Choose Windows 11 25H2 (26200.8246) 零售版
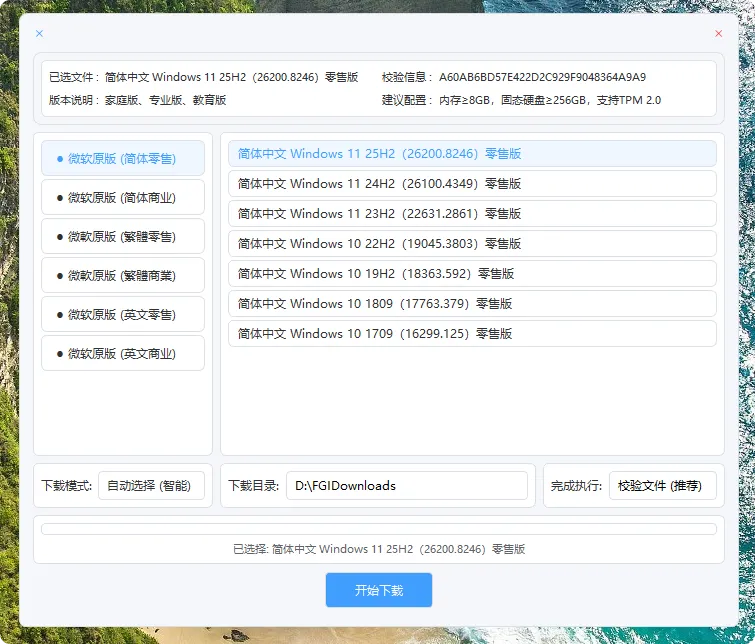Image resolution: width=755 pixels, height=644 pixels. tap(472, 154)
